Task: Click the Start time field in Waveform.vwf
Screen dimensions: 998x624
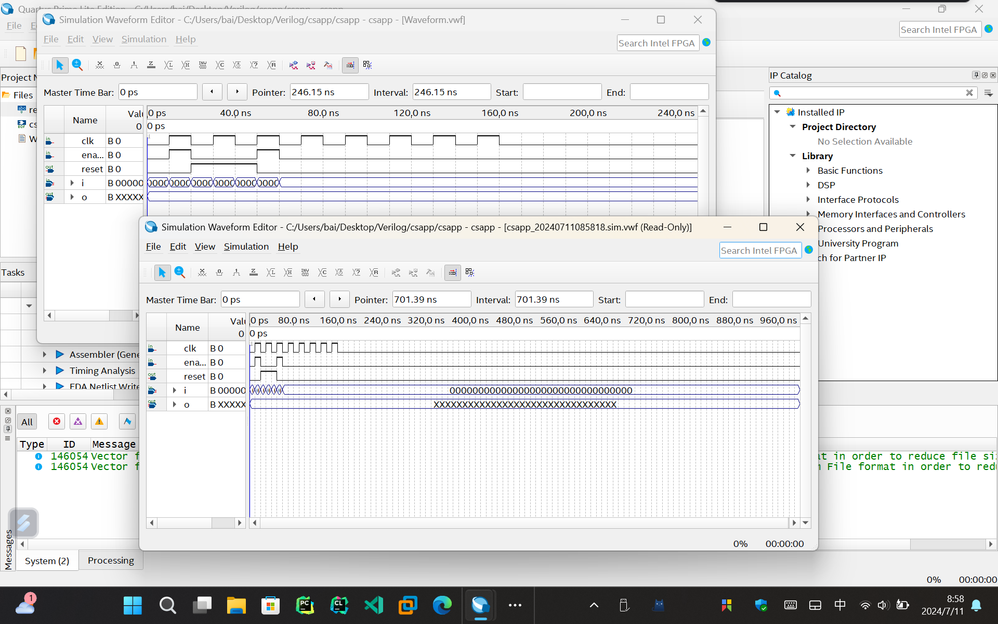Action: point(561,92)
